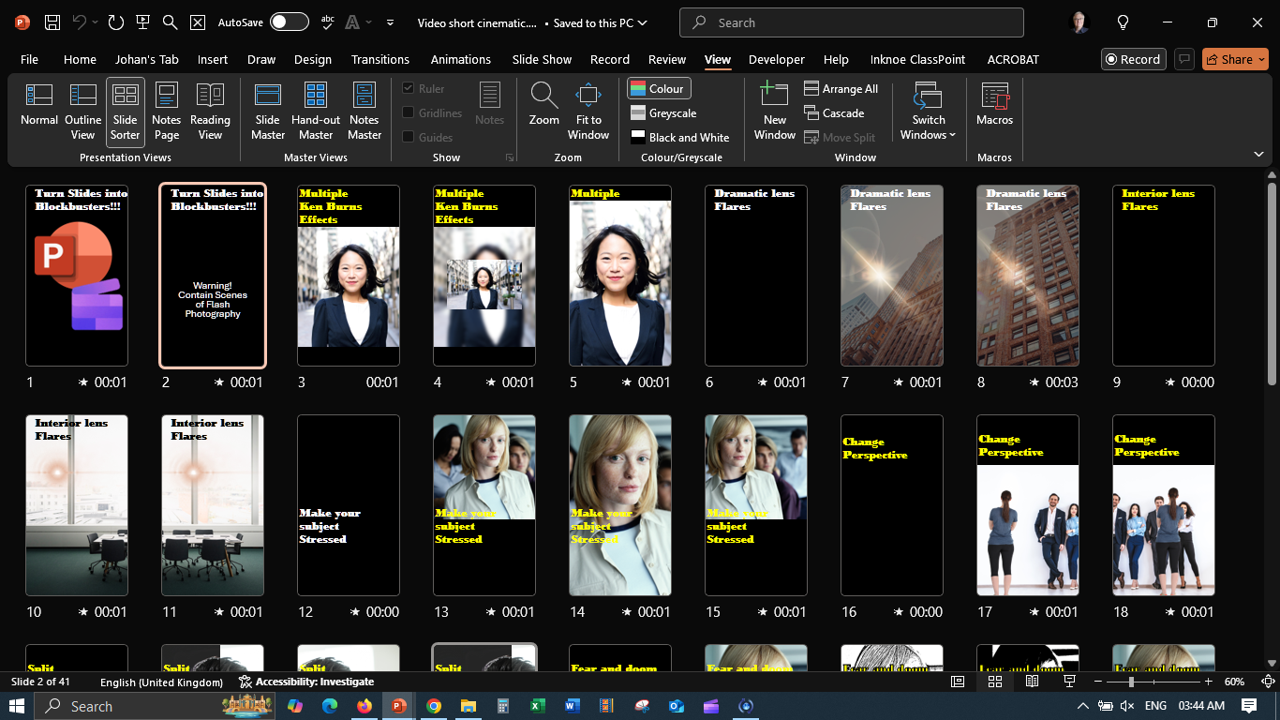1280x720 pixels.
Task: Show hidden system tray icons
Action: click(1083, 706)
